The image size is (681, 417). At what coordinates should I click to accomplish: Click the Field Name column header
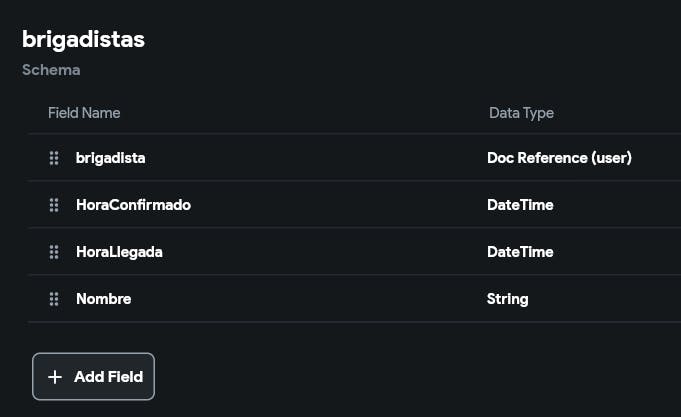(x=84, y=113)
